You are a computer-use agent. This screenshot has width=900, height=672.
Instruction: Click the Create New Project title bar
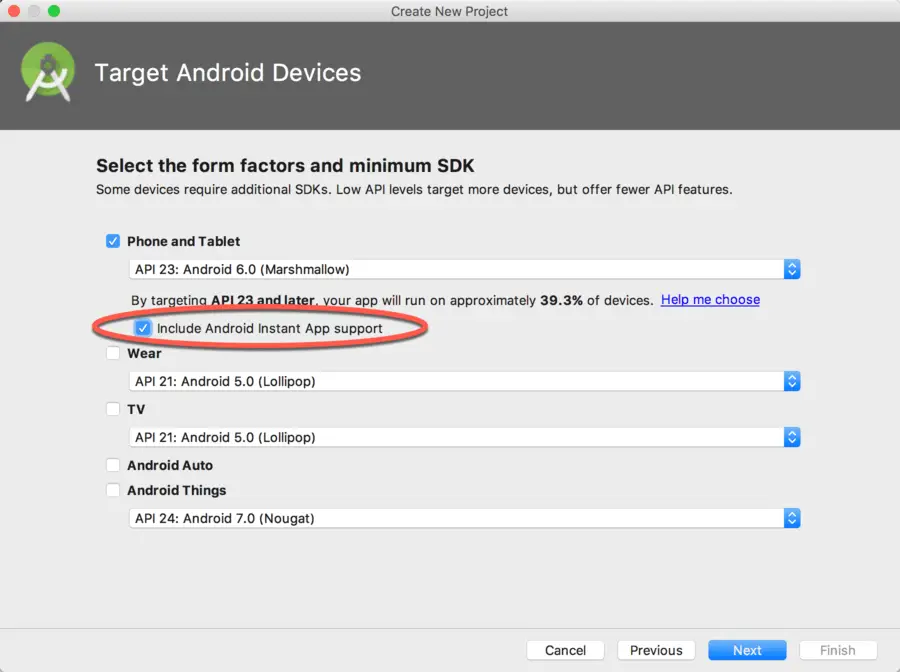click(450, 11)
